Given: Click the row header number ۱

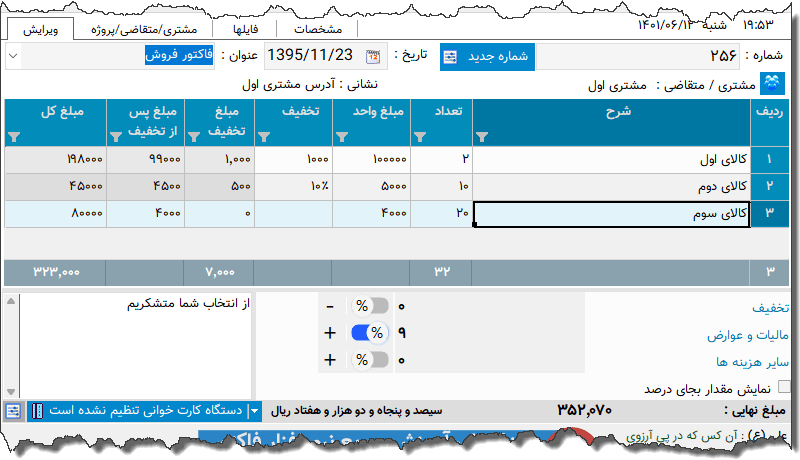Looking at the screenshot, I should tap(769, 160).
